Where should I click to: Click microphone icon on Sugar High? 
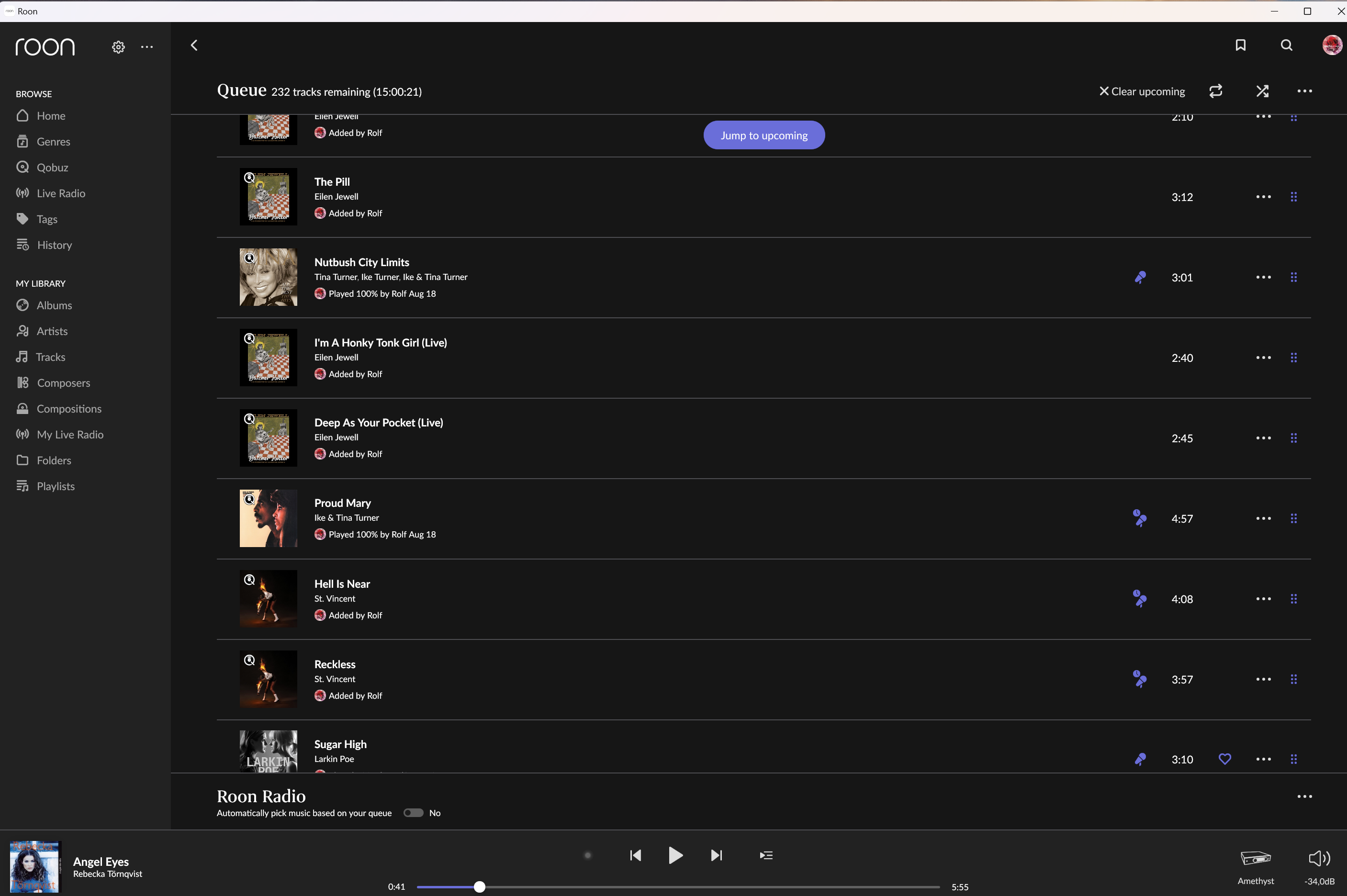pyautogui.click(x=1140, y=760)
